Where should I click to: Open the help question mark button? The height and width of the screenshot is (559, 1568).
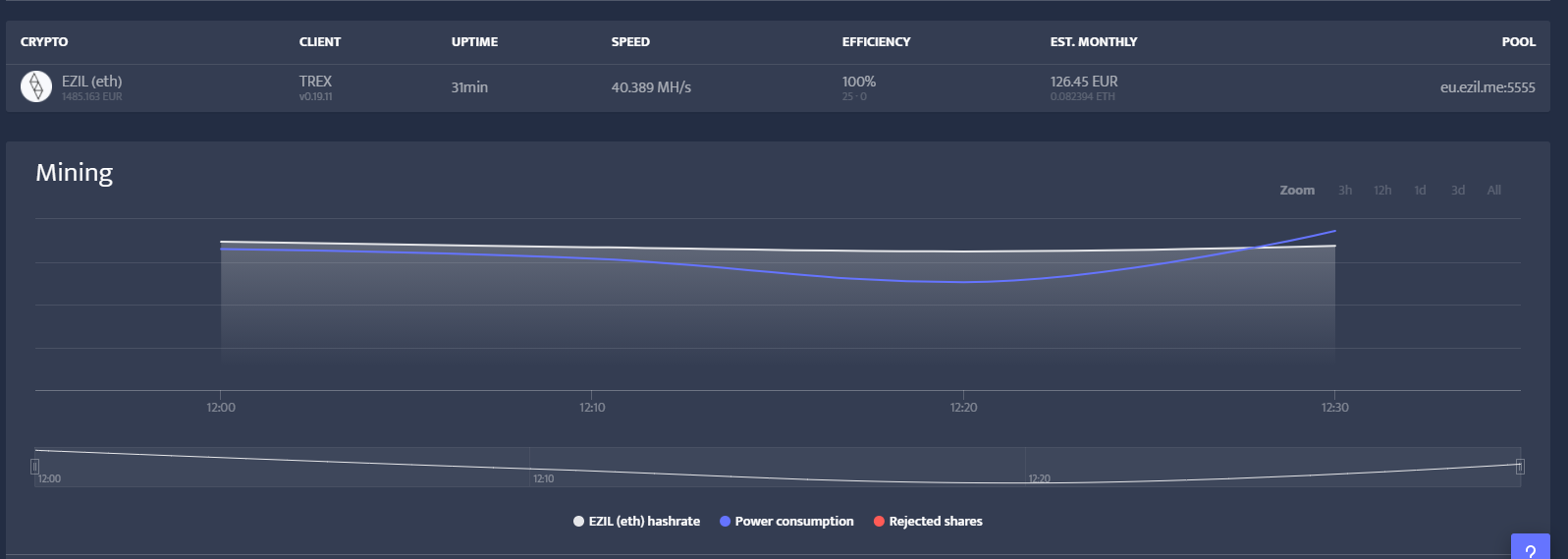(x=1530, y=547)
